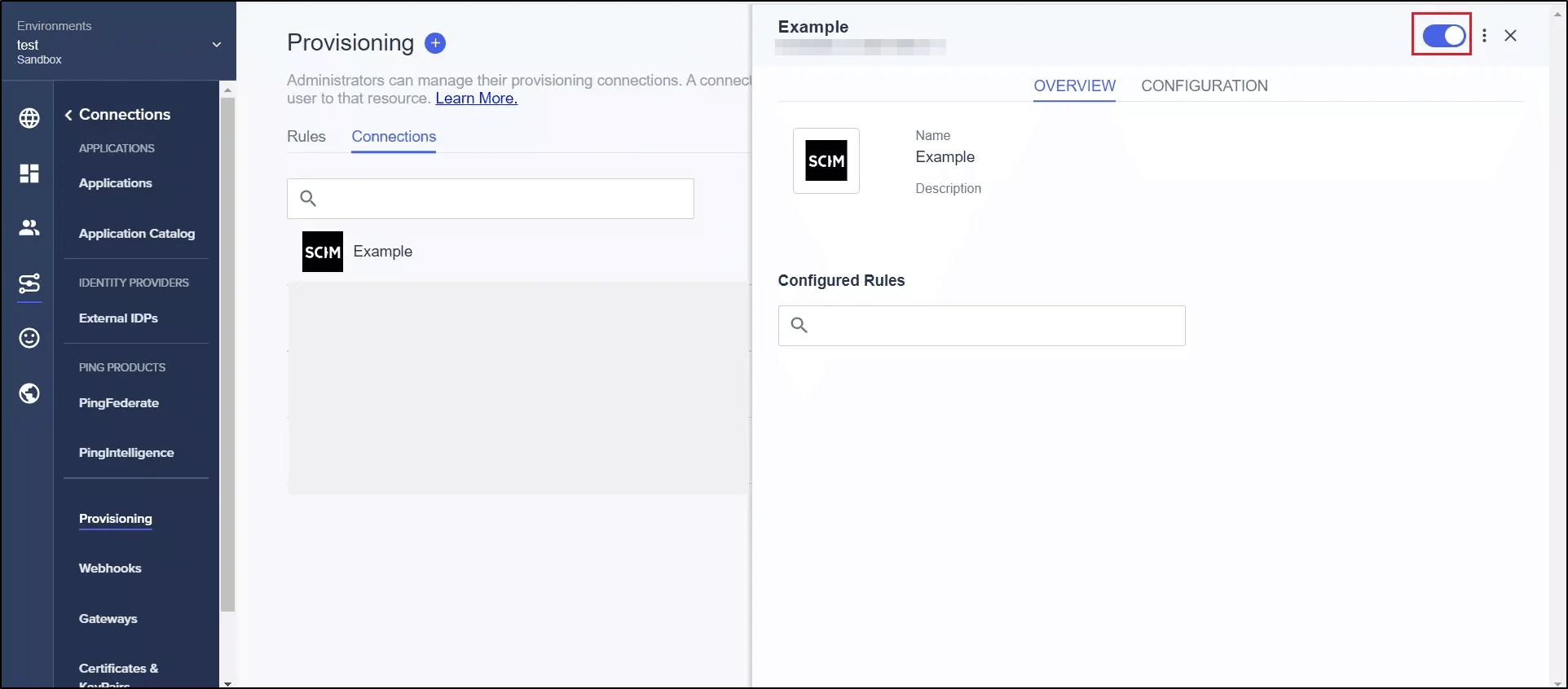1568x689 pixels.
Task: Open the globe environment icon in sidebar
Action: (29, 118)
